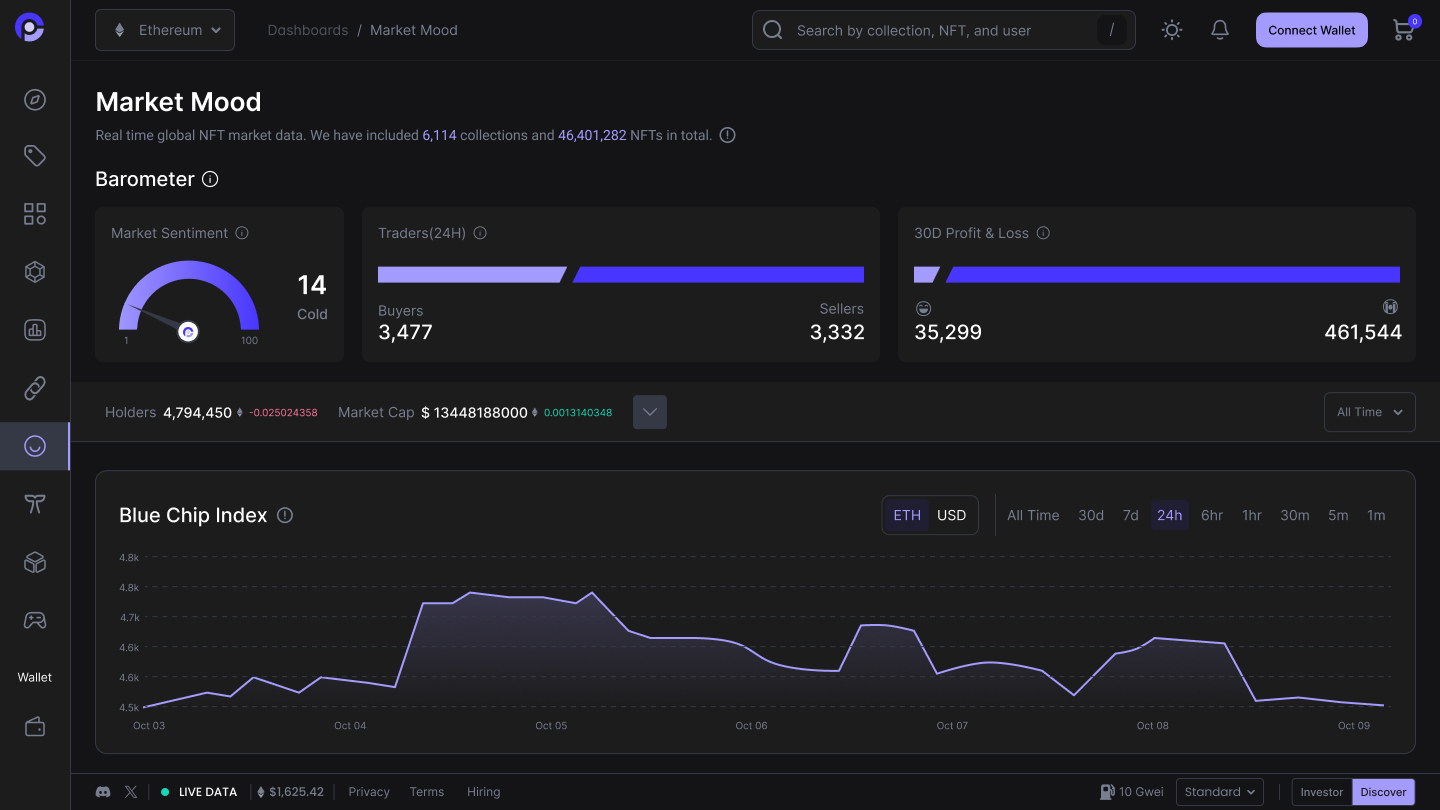Select the 1m chart range
This screenshot has height=810, width=1440.
tap(1377, 515)
